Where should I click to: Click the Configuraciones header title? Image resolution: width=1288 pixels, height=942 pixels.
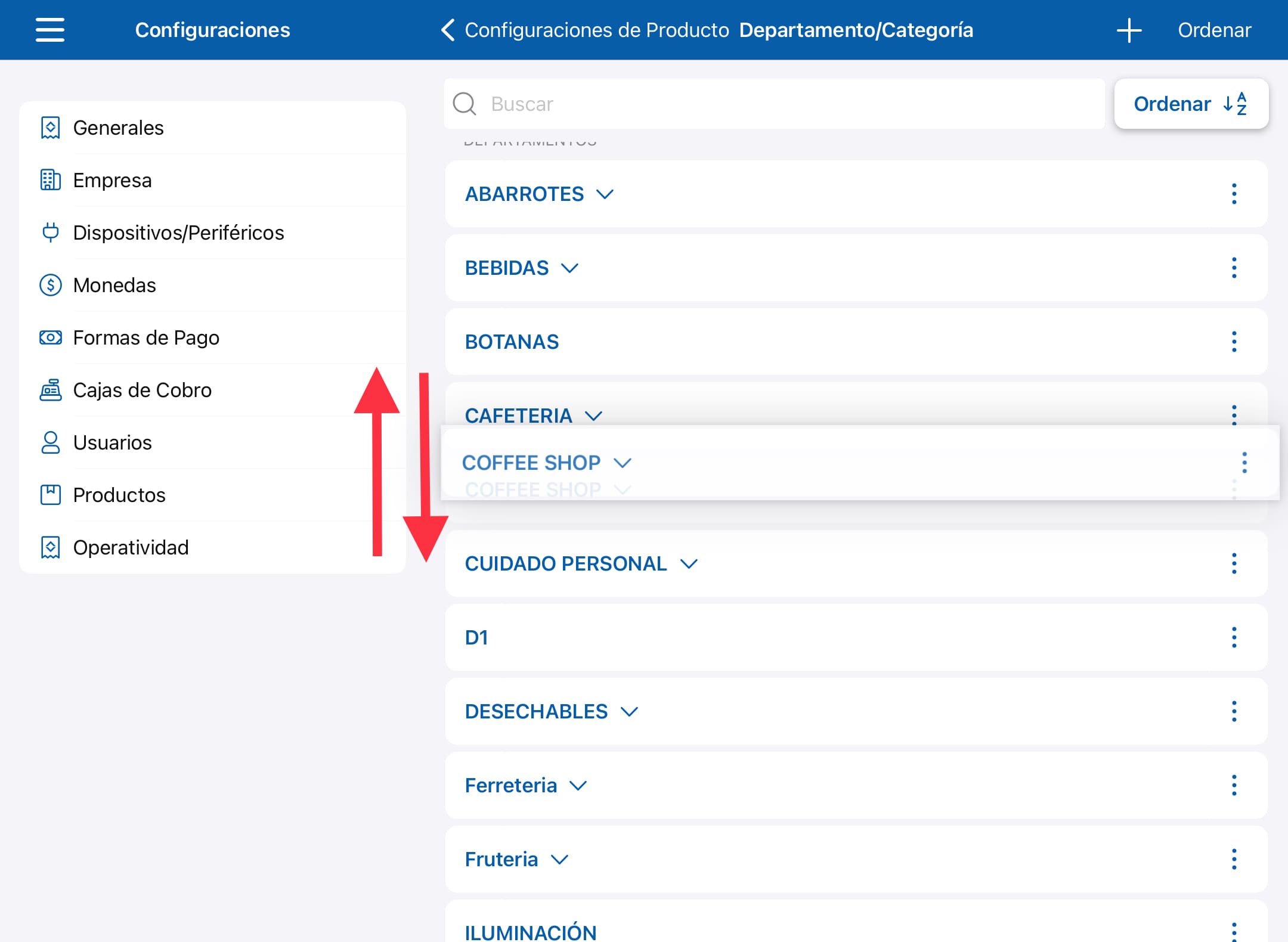212,30
